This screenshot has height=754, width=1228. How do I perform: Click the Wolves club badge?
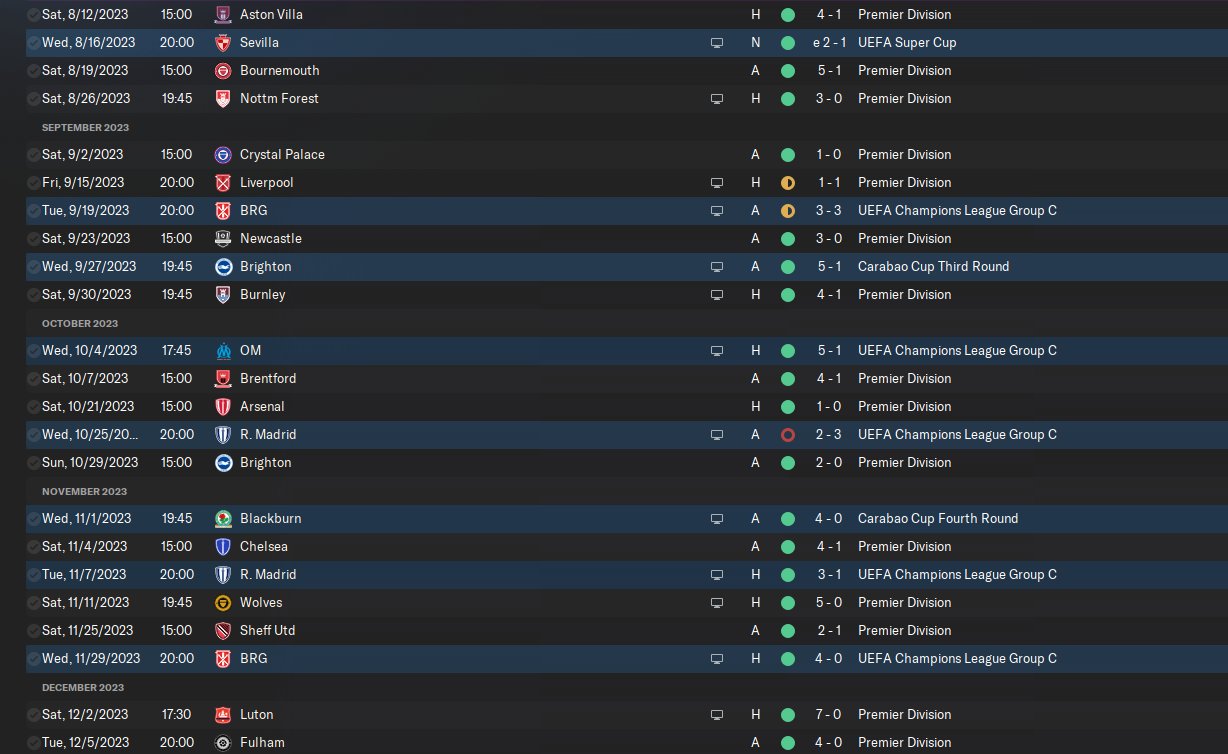coord(223,603)
